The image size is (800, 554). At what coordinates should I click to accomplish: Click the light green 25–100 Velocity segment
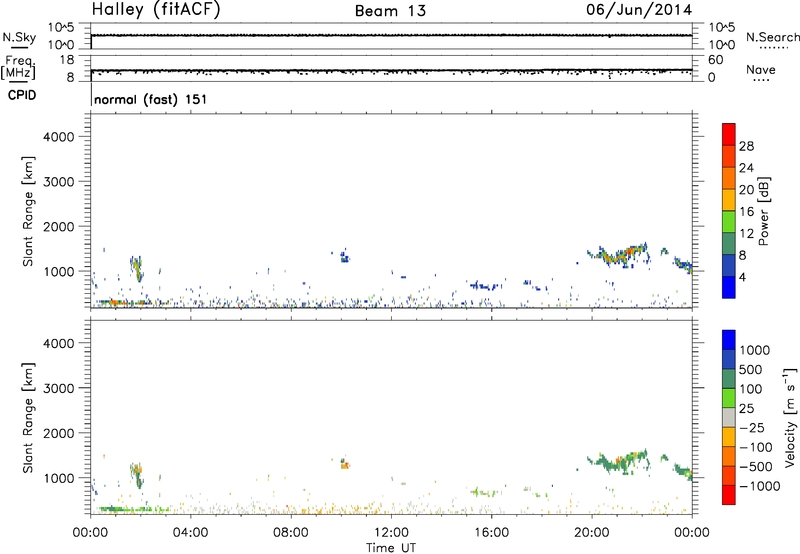pyautogui.click(x=729, y=398)
